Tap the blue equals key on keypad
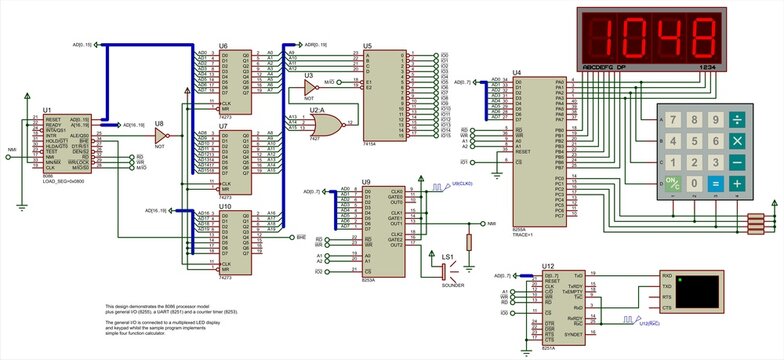Viewport: 784px width, 360px height. click(716, 184)
